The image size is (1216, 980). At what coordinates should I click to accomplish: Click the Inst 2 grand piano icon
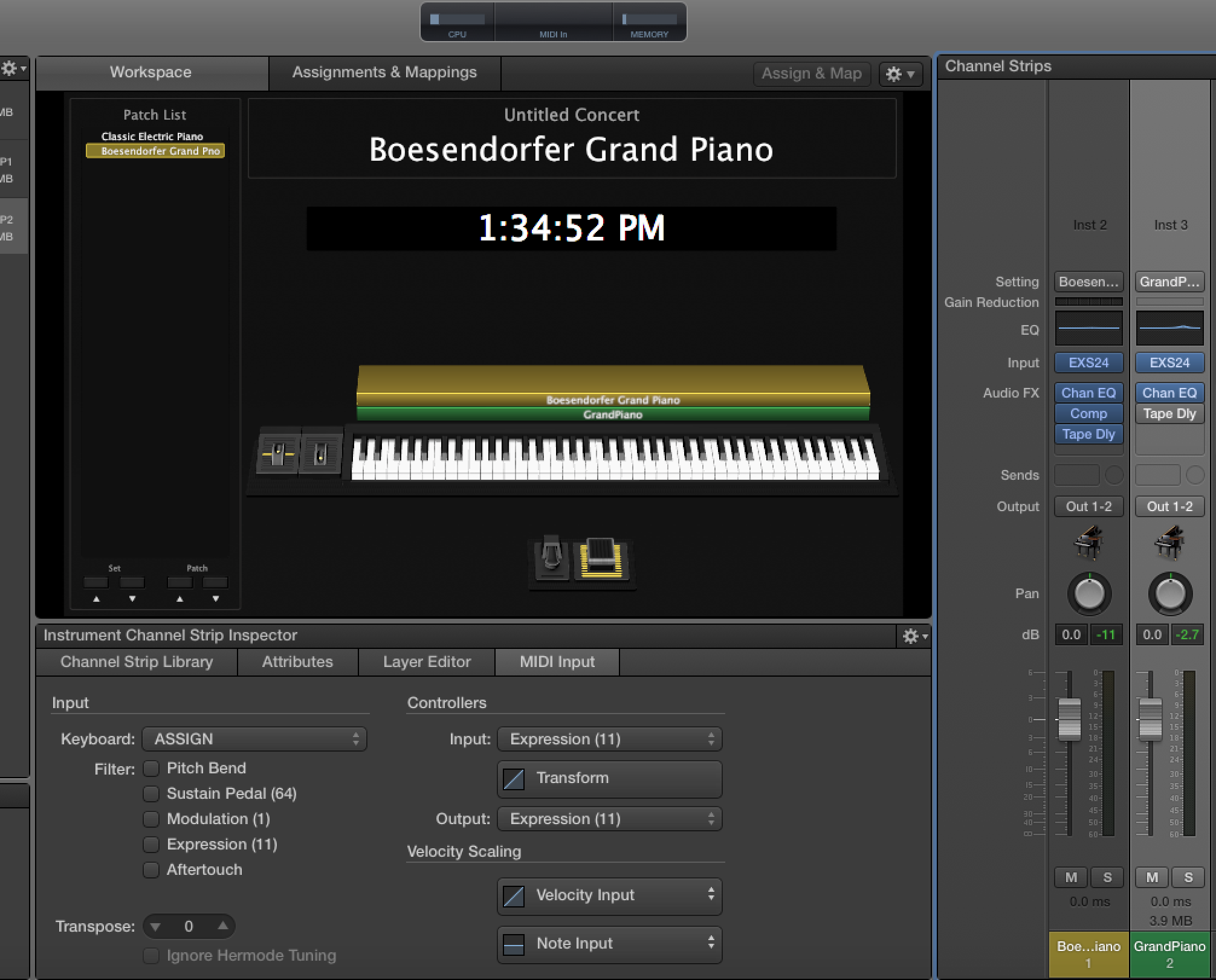pyautogui.click(x=1089, y=543)
